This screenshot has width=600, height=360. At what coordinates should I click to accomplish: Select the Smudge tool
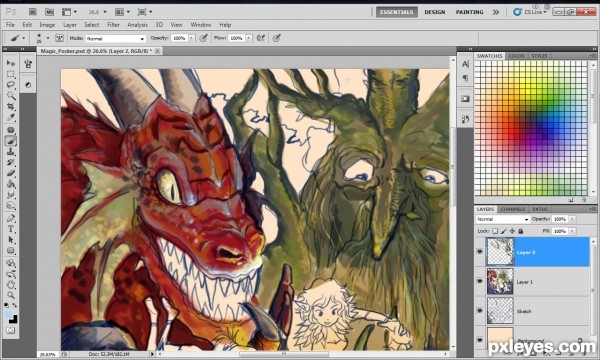[11, 195]
